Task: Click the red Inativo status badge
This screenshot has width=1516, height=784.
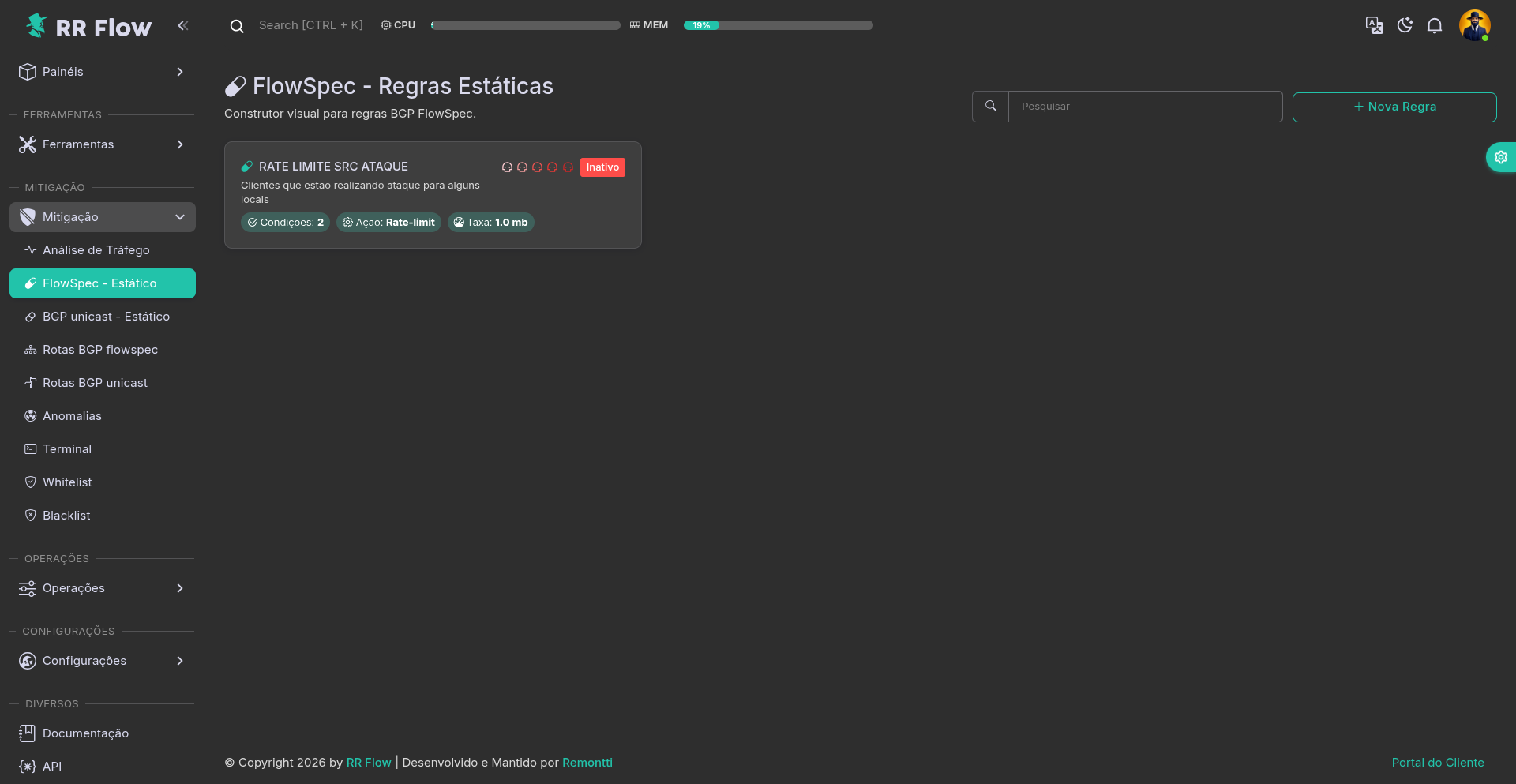Action: (x=602, y=167)
